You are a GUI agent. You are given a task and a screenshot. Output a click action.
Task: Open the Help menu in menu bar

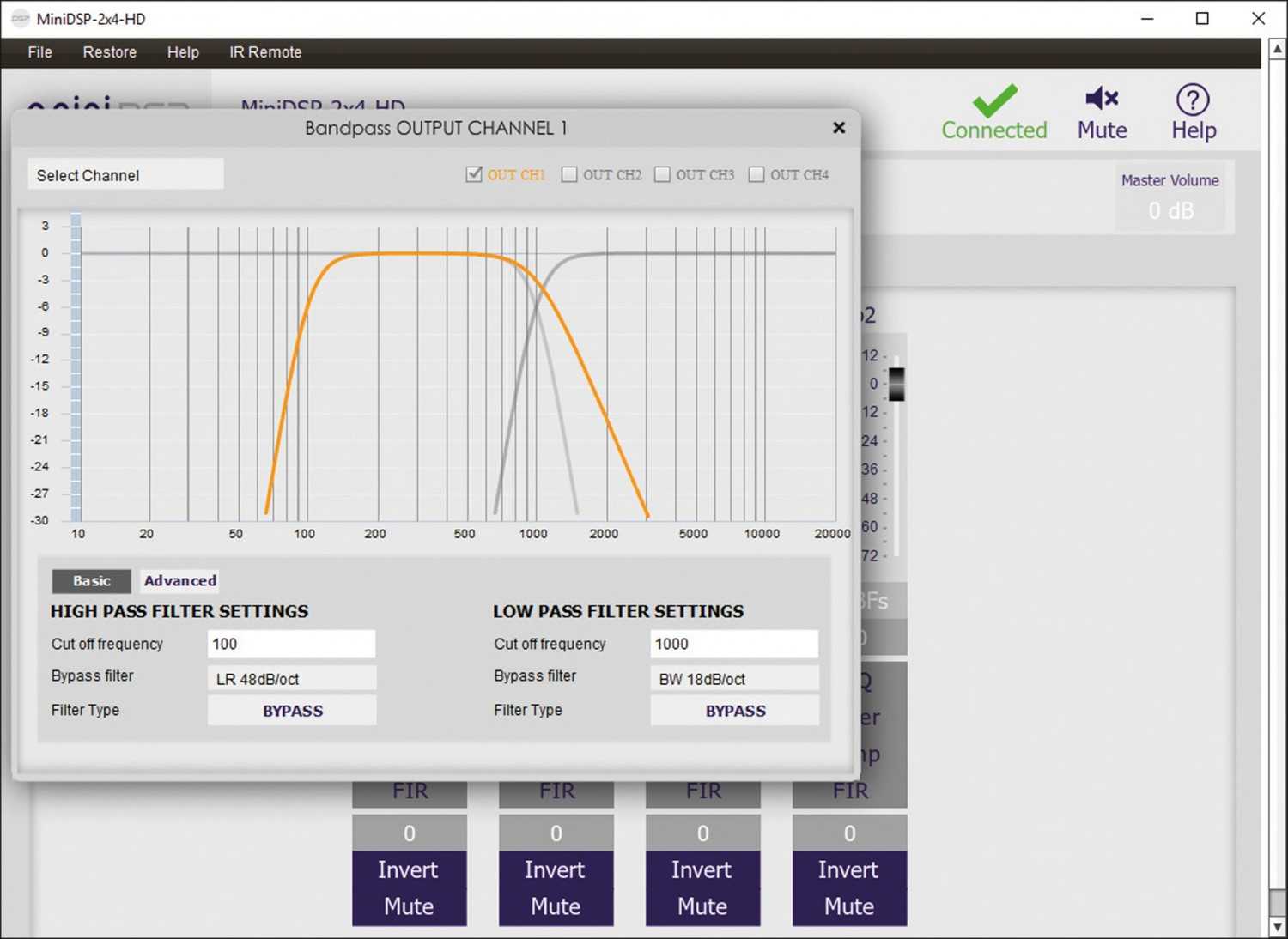point(183,52)
